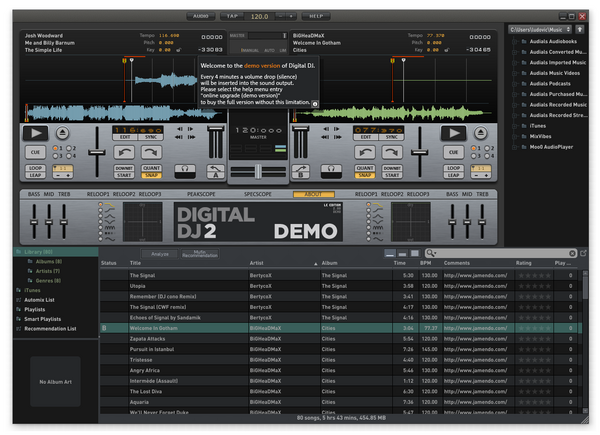This screenshot has height=435, width=600.
Task: Click the Analyze button
Action: [160, 254]
